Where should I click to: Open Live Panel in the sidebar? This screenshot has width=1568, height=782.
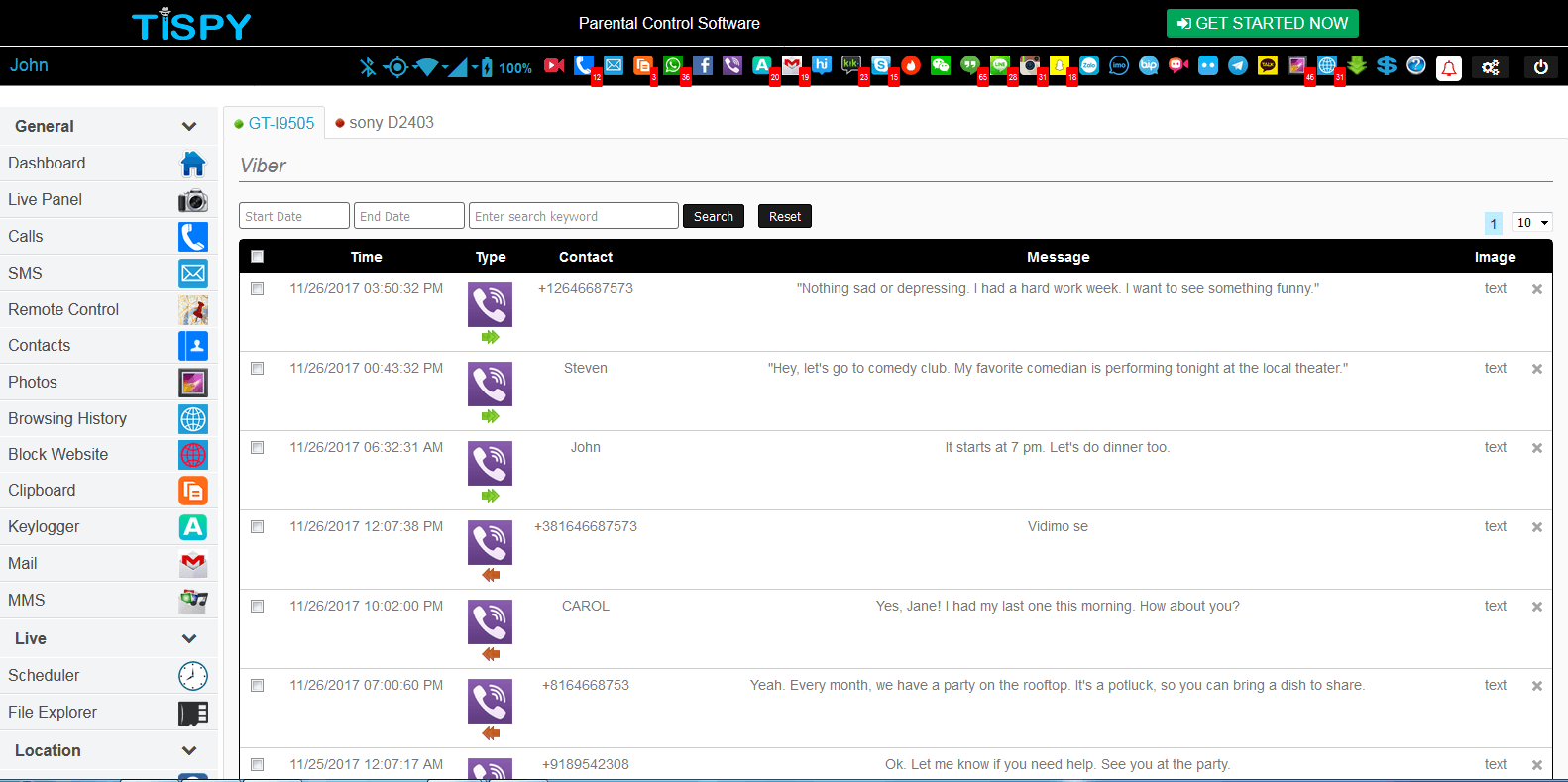(x=108, y=199)
